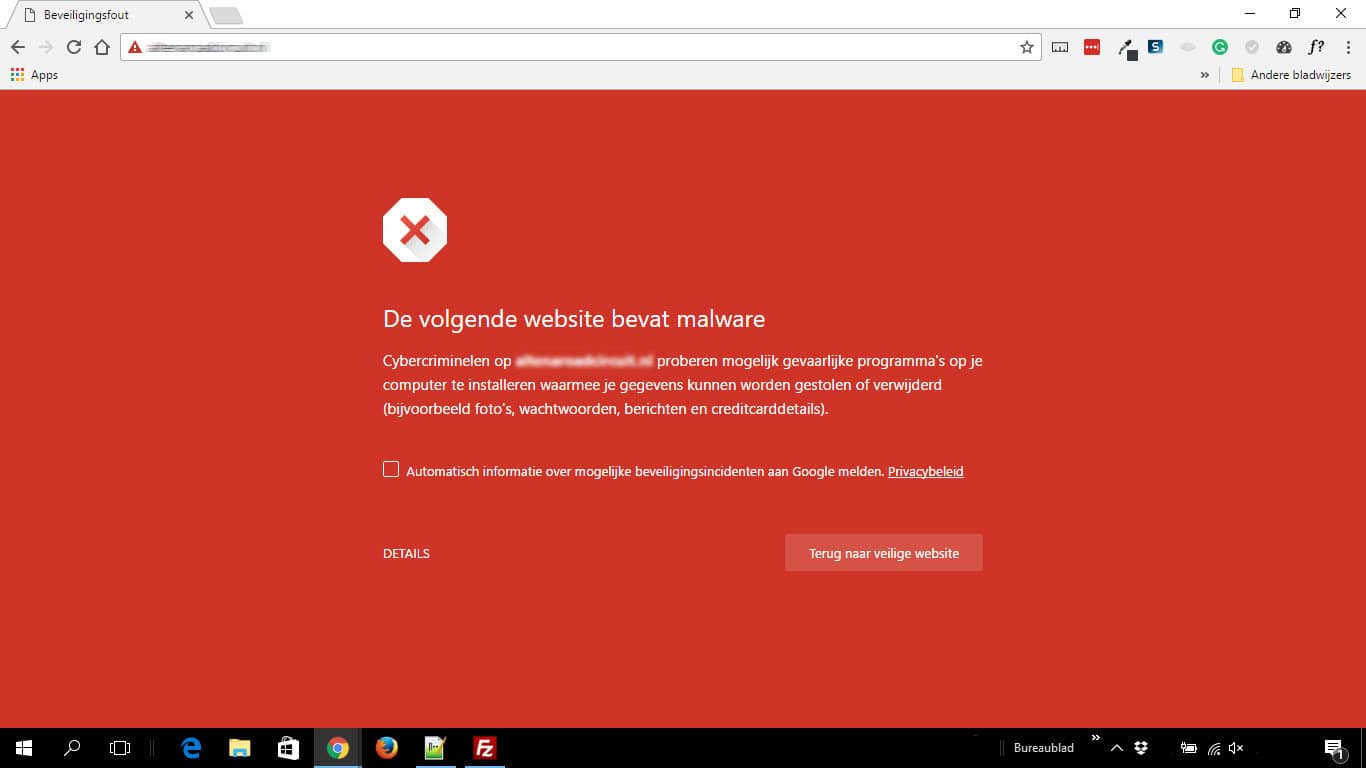This screenshot has height=768, width=1366.
Task: Open Chrome's three-dot menu
Action: (x=1349, y=46)
